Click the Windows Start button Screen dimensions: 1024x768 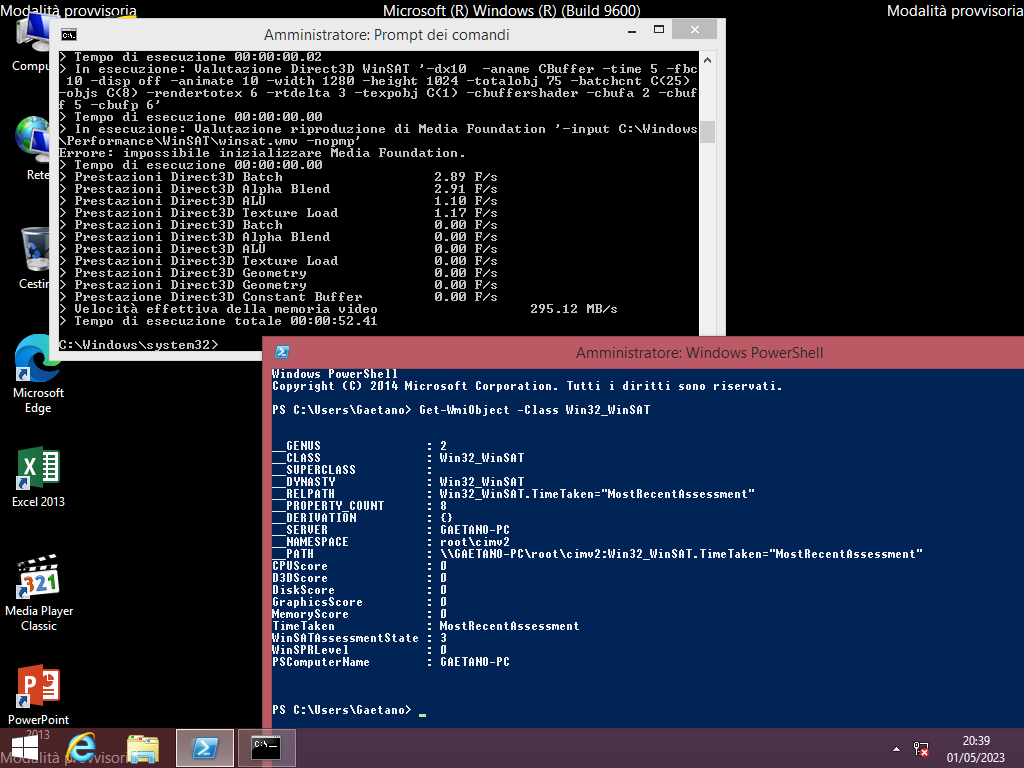pyautogui.click(x=25, y=748)
